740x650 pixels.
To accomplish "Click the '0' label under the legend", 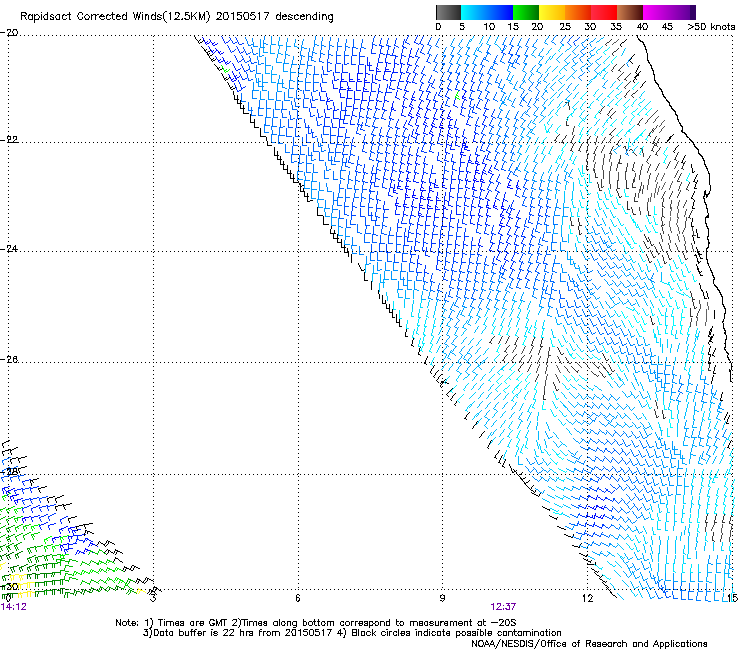I will pyautogui.click(x=438, y=27).
